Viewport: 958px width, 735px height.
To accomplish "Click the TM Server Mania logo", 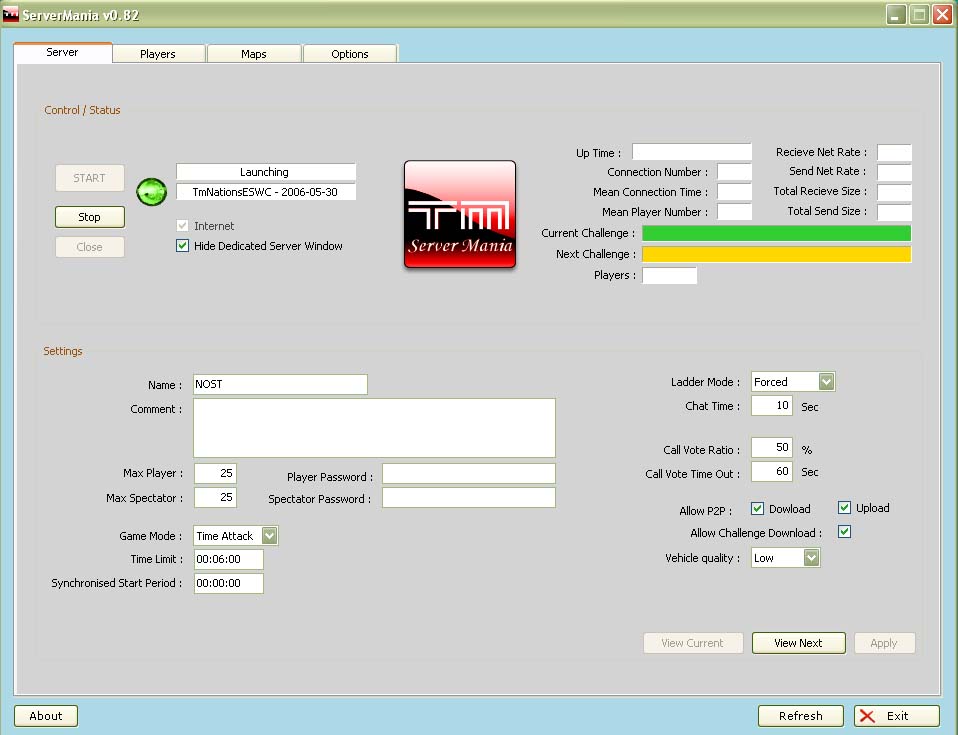I will pos(460,214).
